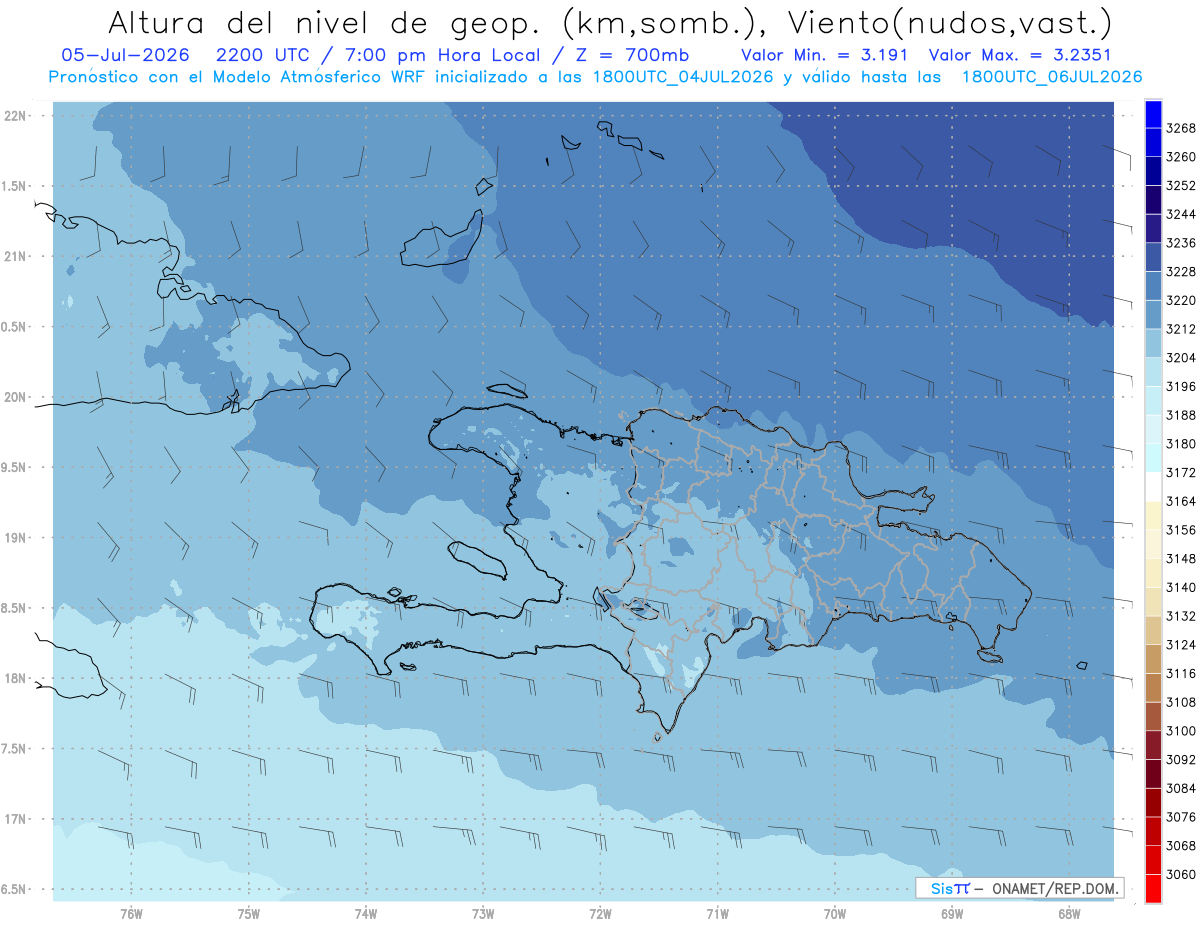Click the colorbar value 3212

(1181, 329)
